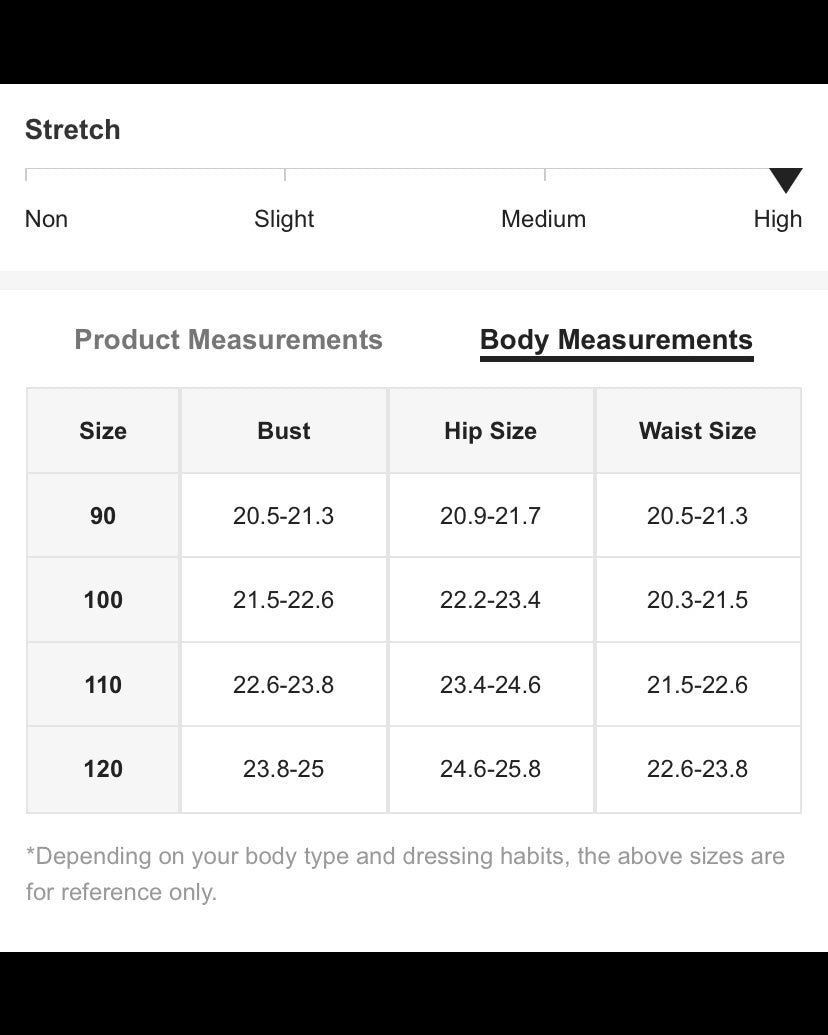The height and width of the screenshot is (1035, 828).
Task: Select the Size column header
Action: [x=103, y=431]
